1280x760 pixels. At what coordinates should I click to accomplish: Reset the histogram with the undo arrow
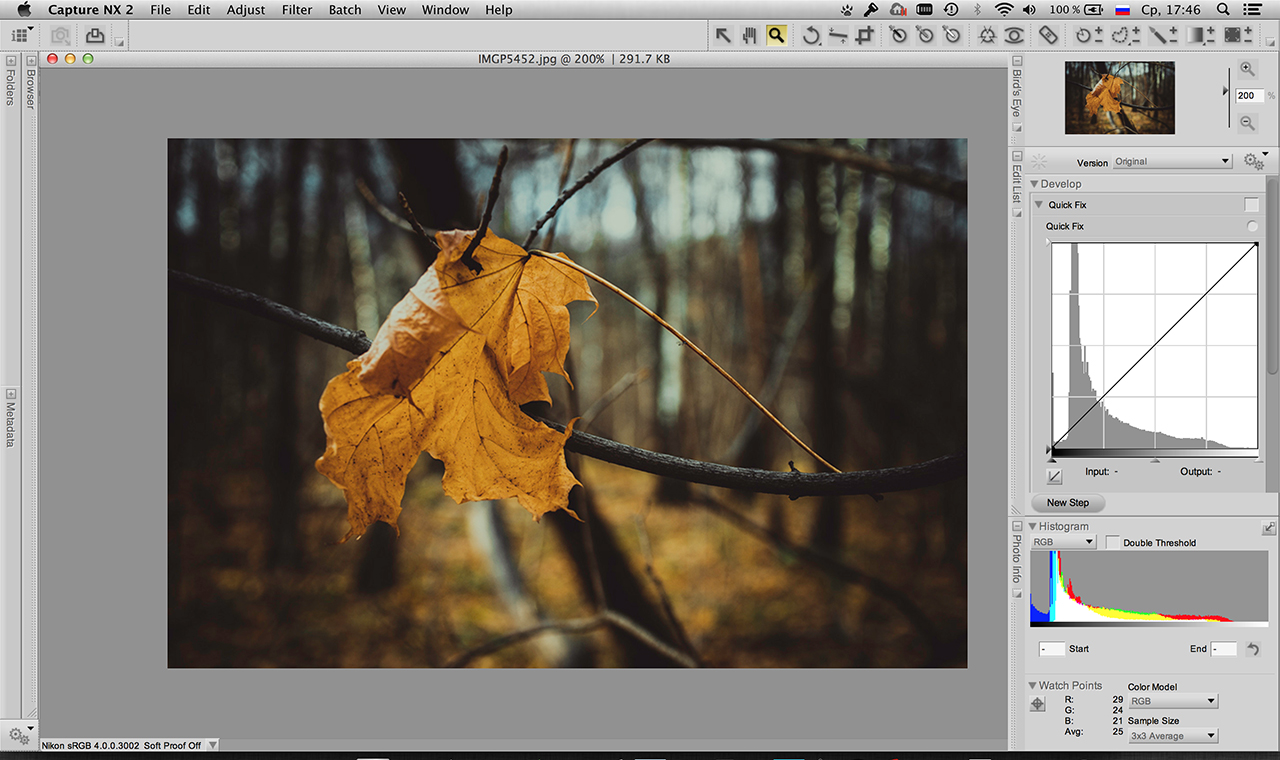1253,649
